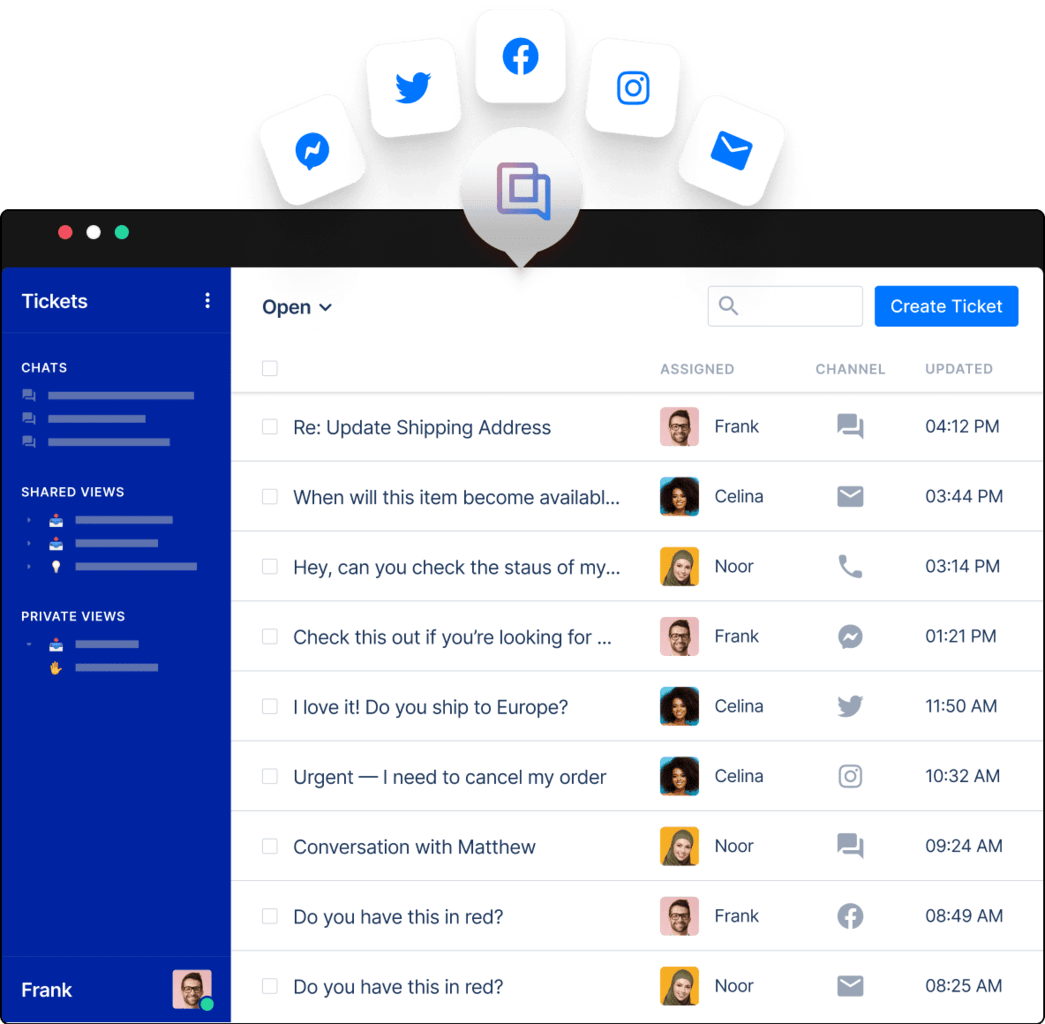Click the Instagram channel icon on the urgent ticket

849,776
